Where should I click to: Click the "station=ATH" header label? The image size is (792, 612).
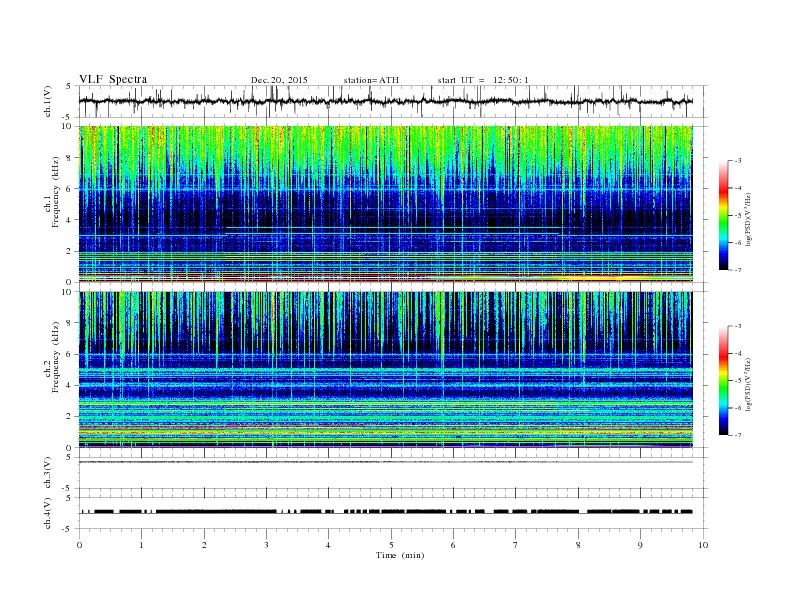point(371,80)
